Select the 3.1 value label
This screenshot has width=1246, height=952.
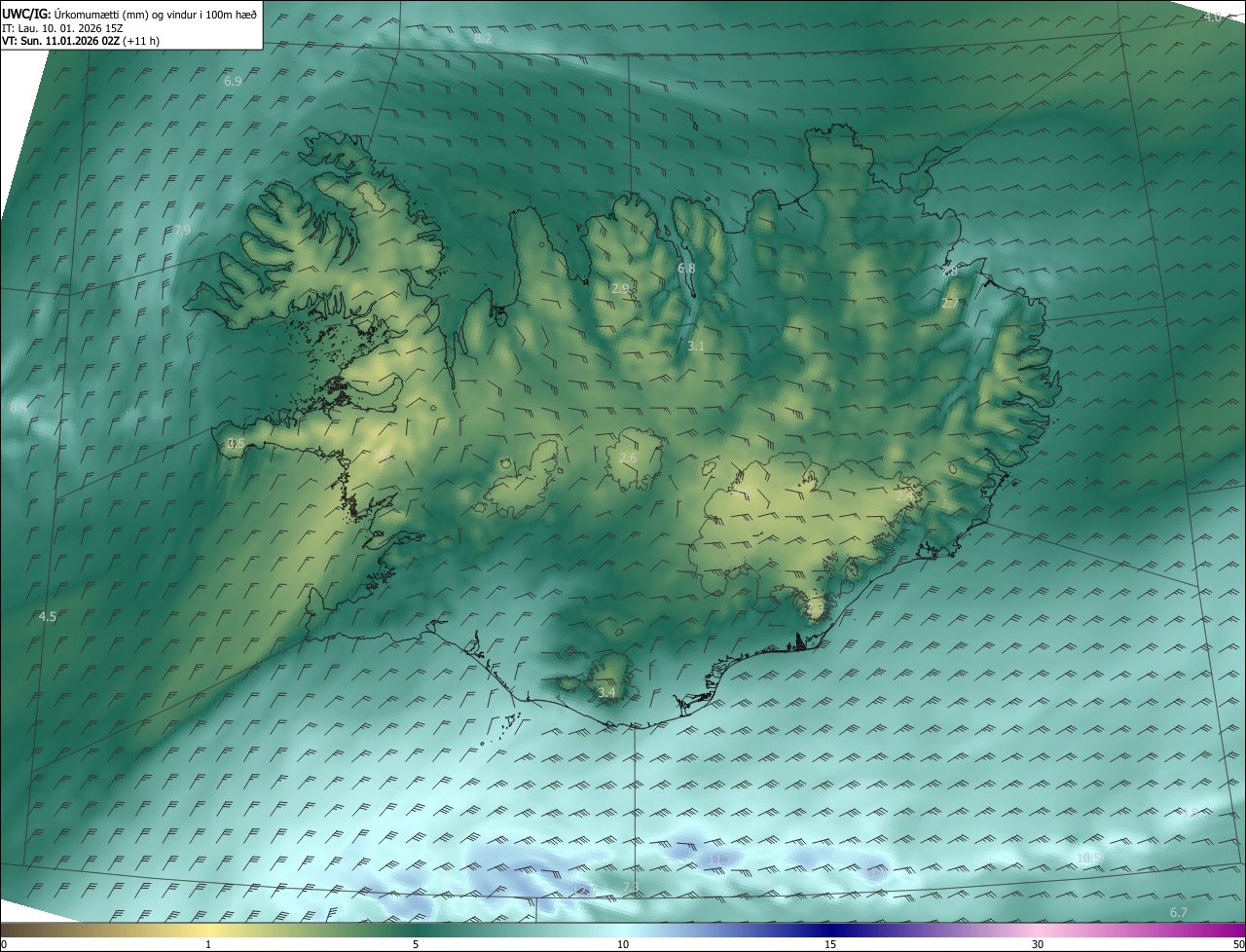pyautogui.click(x=696, y=346)
